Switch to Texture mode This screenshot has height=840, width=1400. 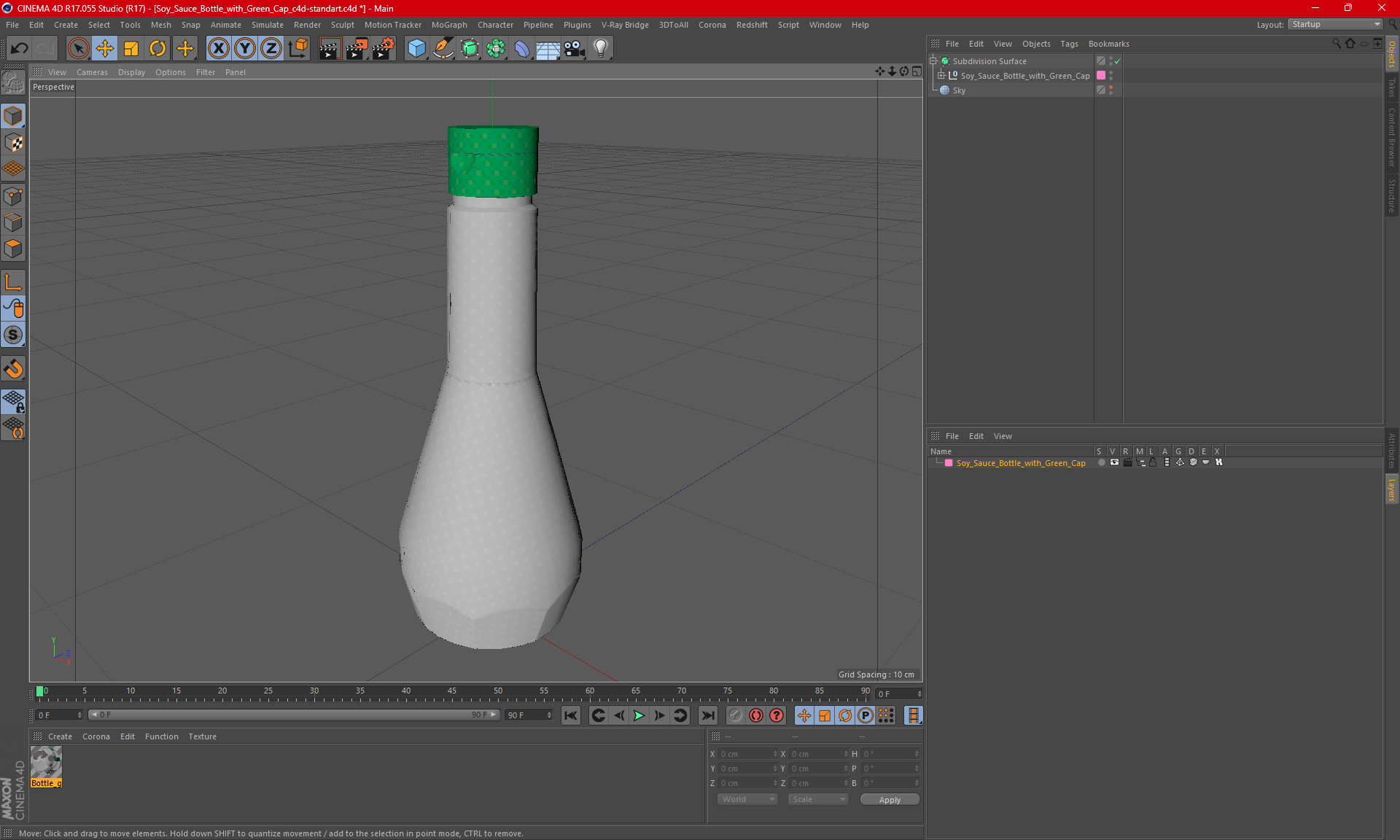click(13, 143)
